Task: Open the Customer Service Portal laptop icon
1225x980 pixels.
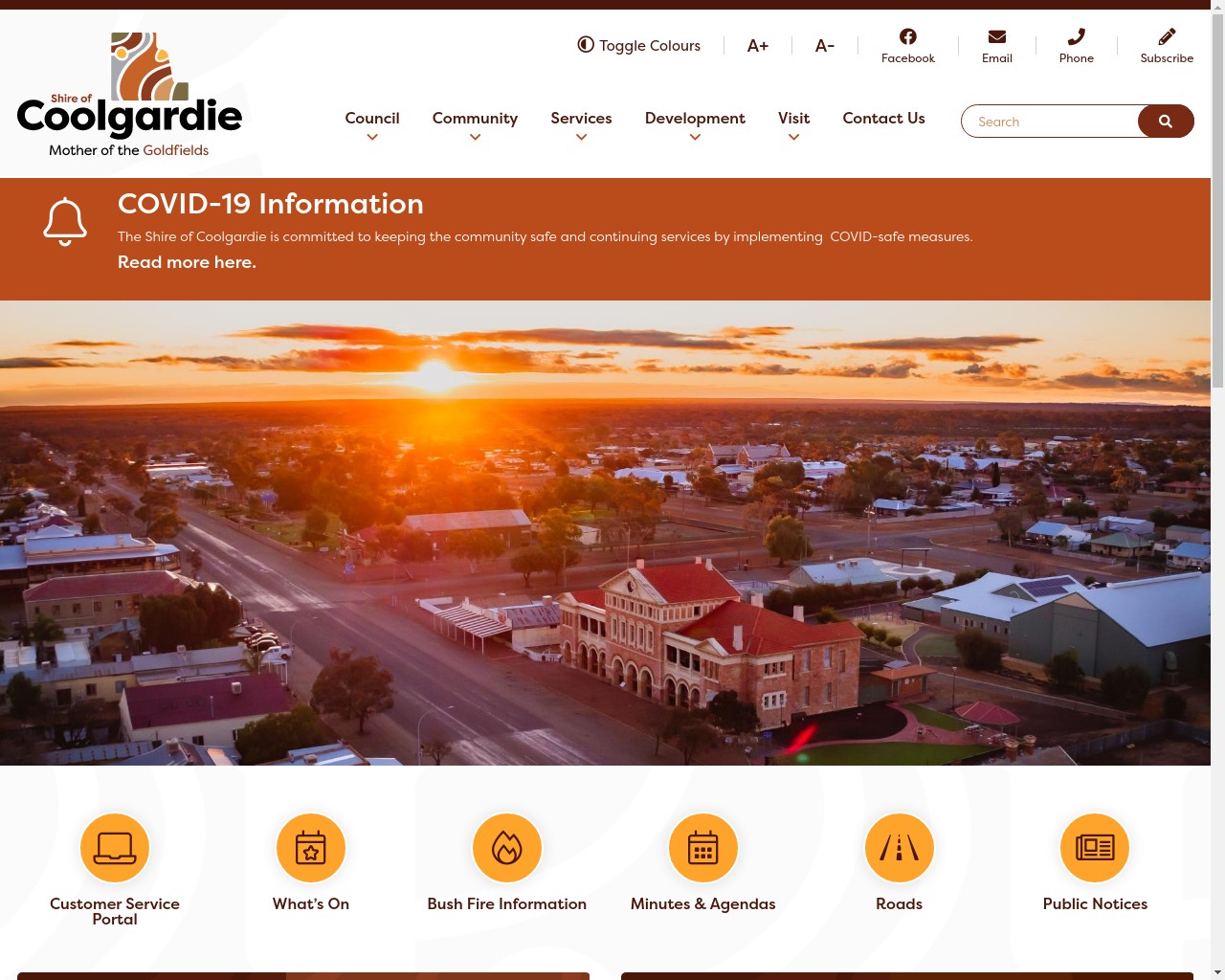Action: pos(115,848)
